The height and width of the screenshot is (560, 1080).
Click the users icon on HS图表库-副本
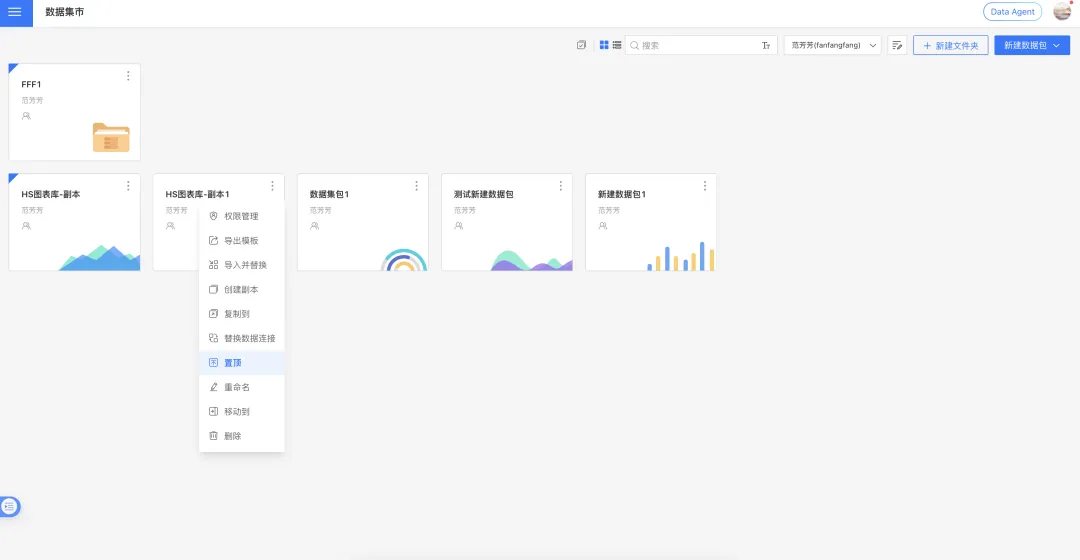[26, 226]
